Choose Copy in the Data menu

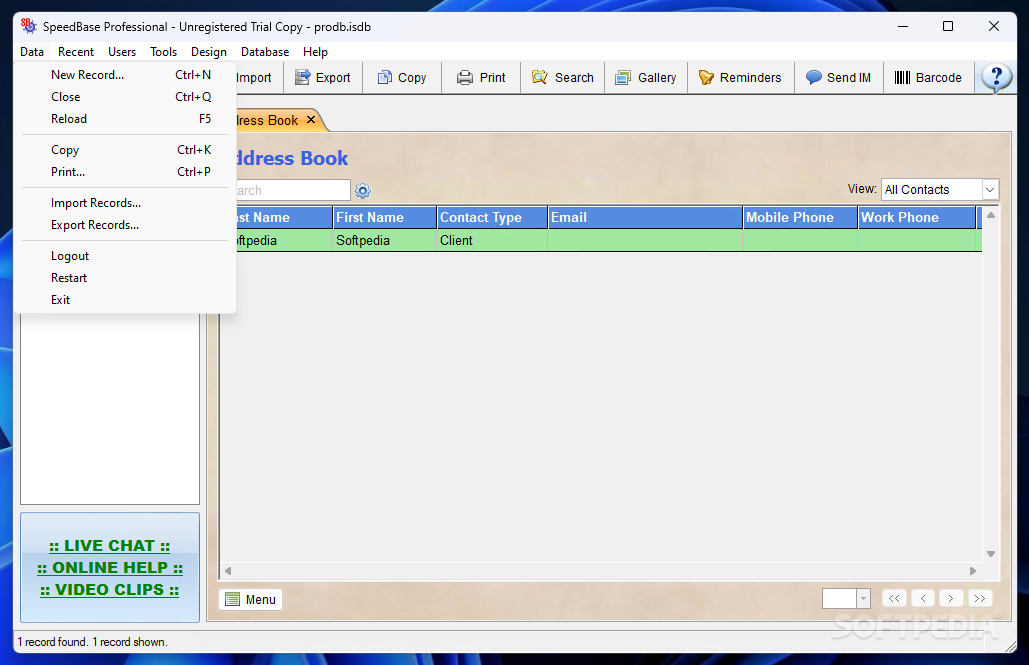point(126,150)
